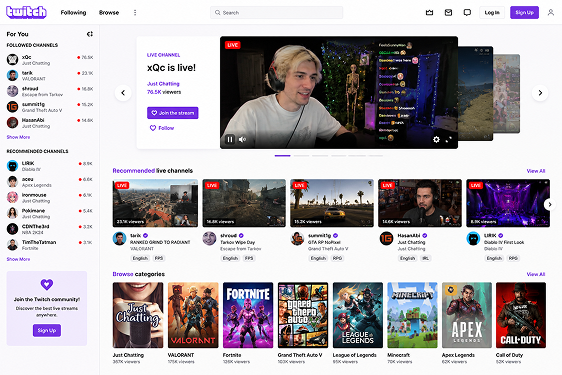Open the Prime loot crown icon
The height and width of the screenshot is (375, 562).
click(x=429, y=13)
